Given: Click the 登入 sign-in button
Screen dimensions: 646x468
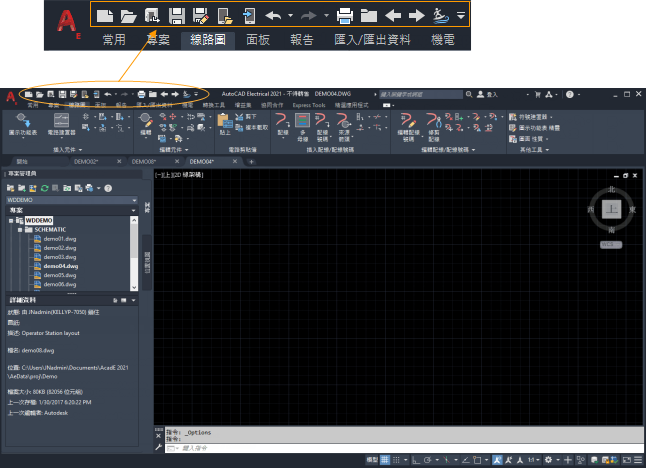Looking at the screenshot, I should pyautogui.click(x=487, y=94).
